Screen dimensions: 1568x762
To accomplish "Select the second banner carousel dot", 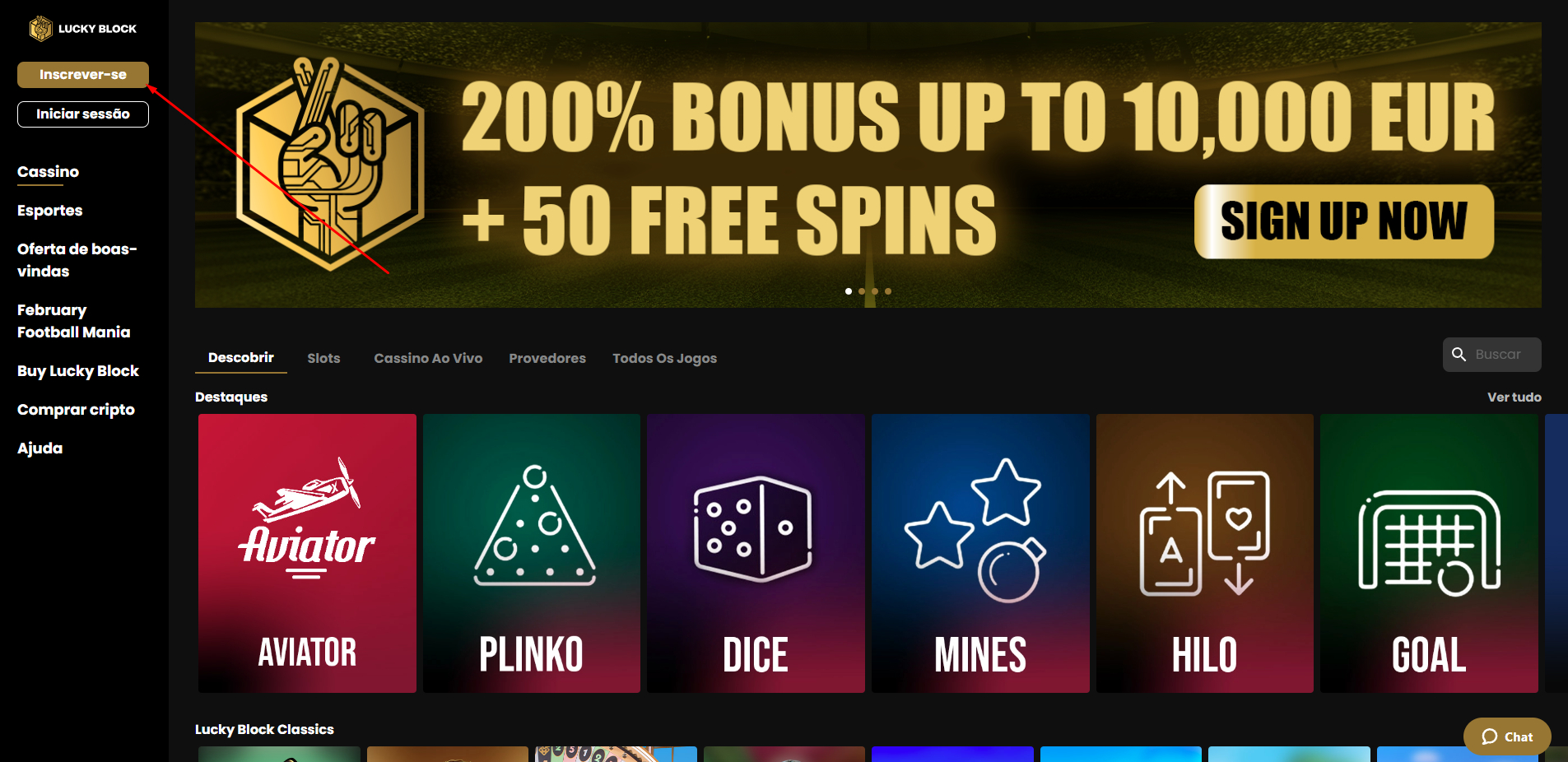I will [862, 291].
